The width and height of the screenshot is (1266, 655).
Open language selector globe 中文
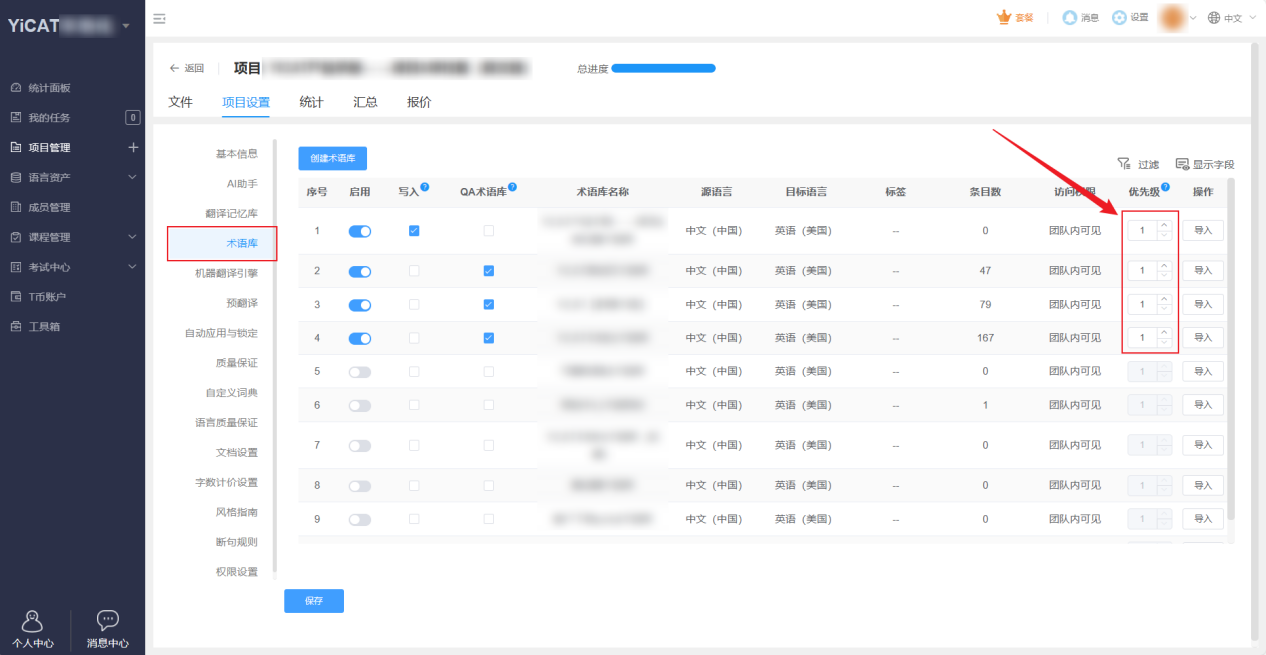coord(1230,17)
